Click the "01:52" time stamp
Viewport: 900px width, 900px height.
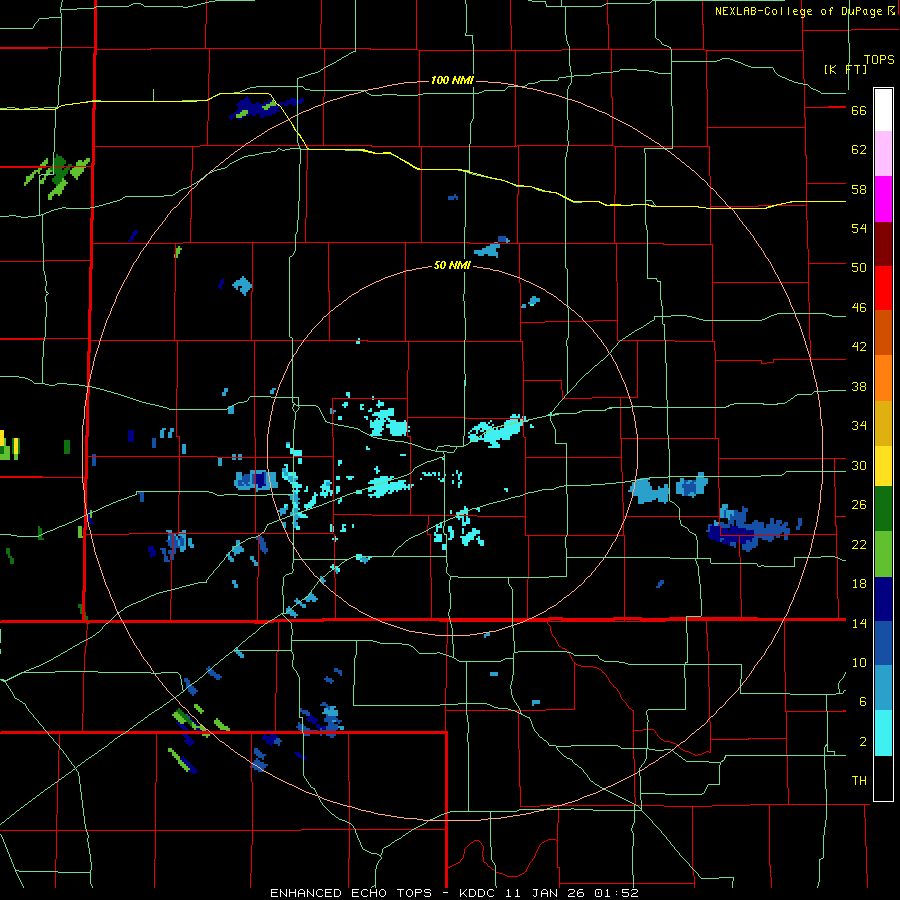pos(617,893)
